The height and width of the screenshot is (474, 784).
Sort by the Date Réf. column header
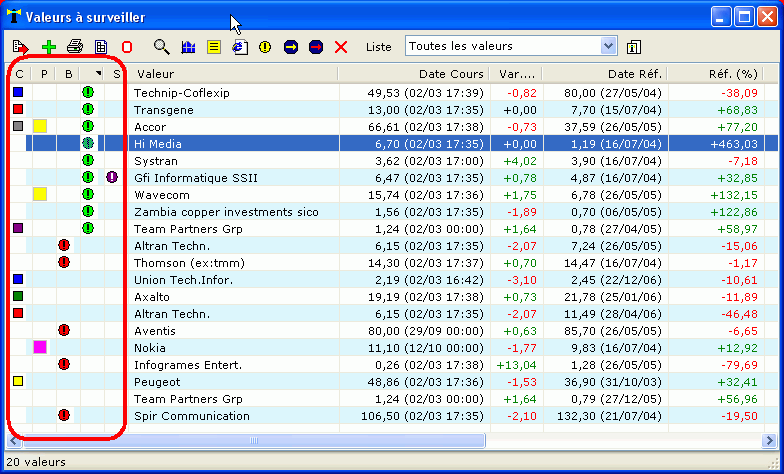604,74
